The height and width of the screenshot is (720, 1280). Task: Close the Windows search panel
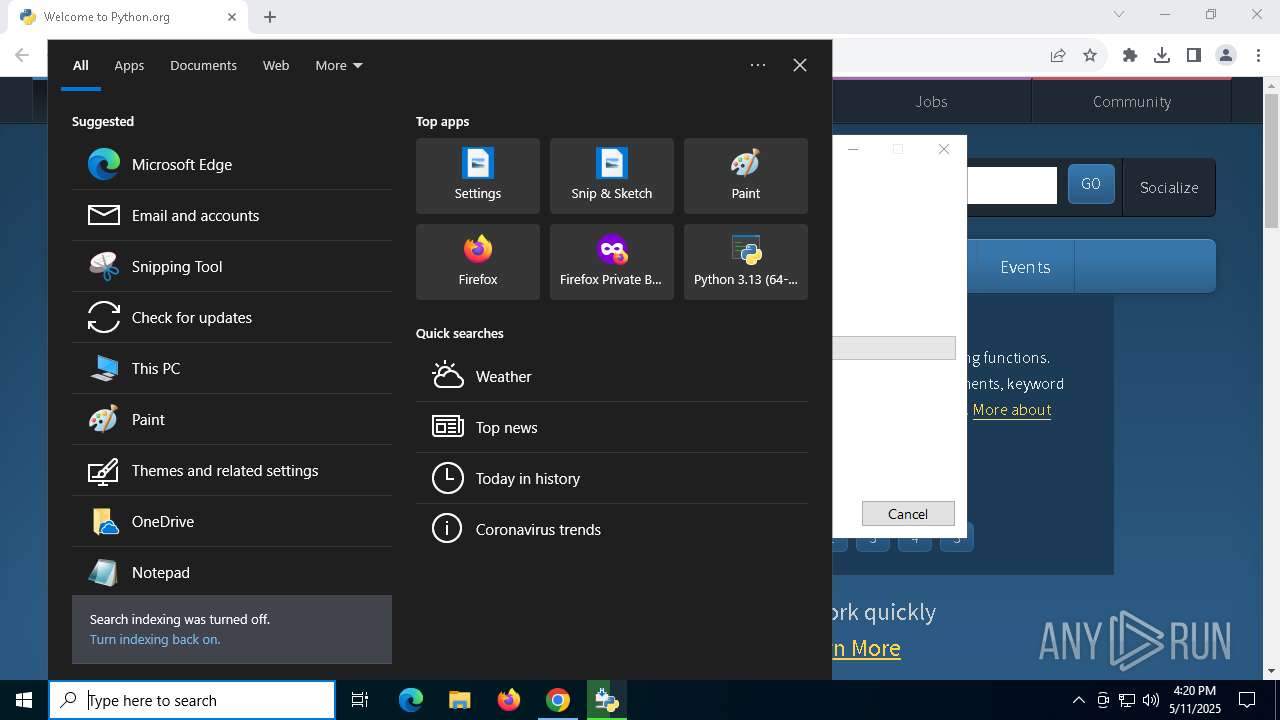pos(800,65)
